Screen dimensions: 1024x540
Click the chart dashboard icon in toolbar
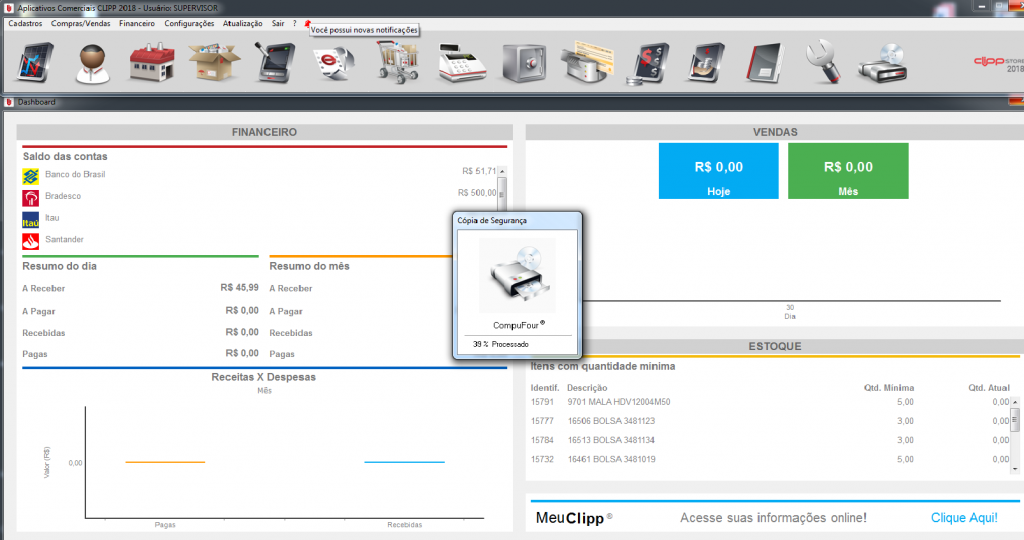coord(33,64)
